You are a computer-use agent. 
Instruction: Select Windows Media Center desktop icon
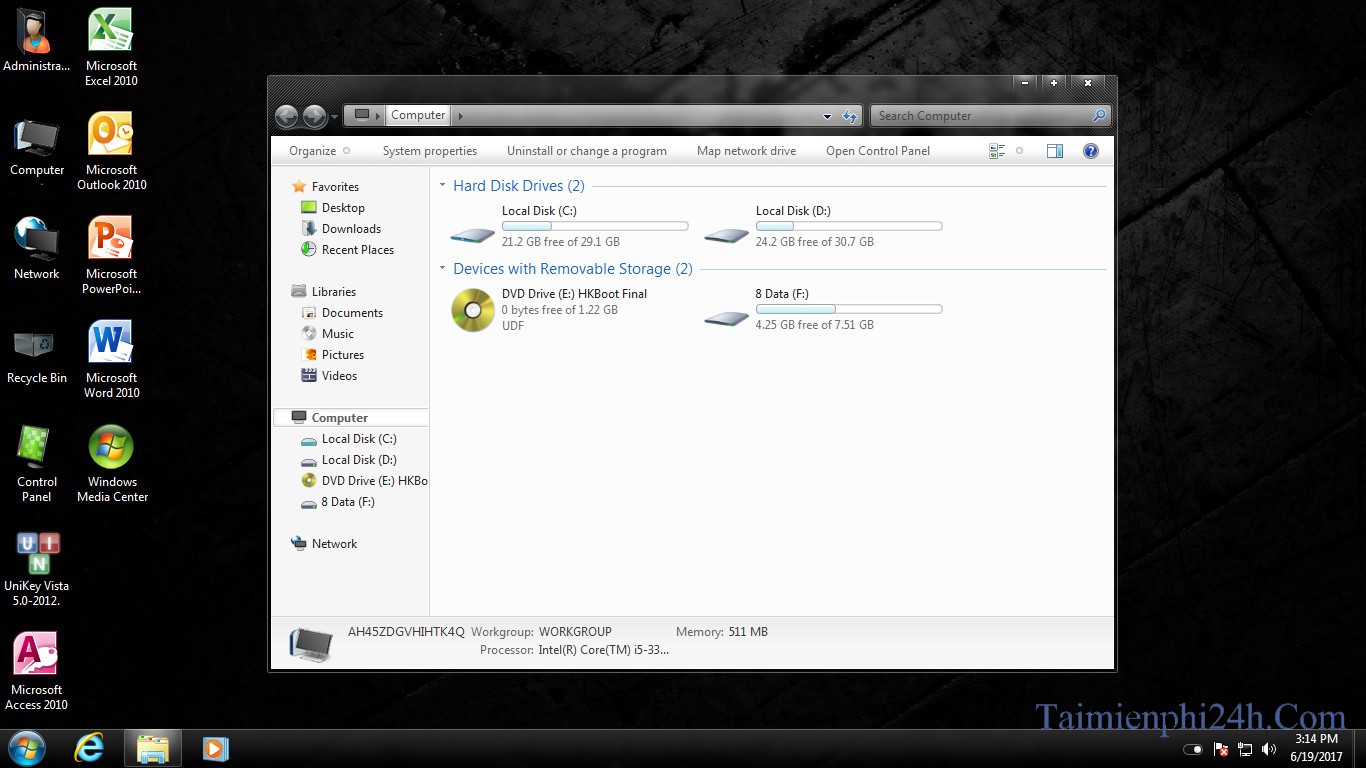click(x=112, y=463)
